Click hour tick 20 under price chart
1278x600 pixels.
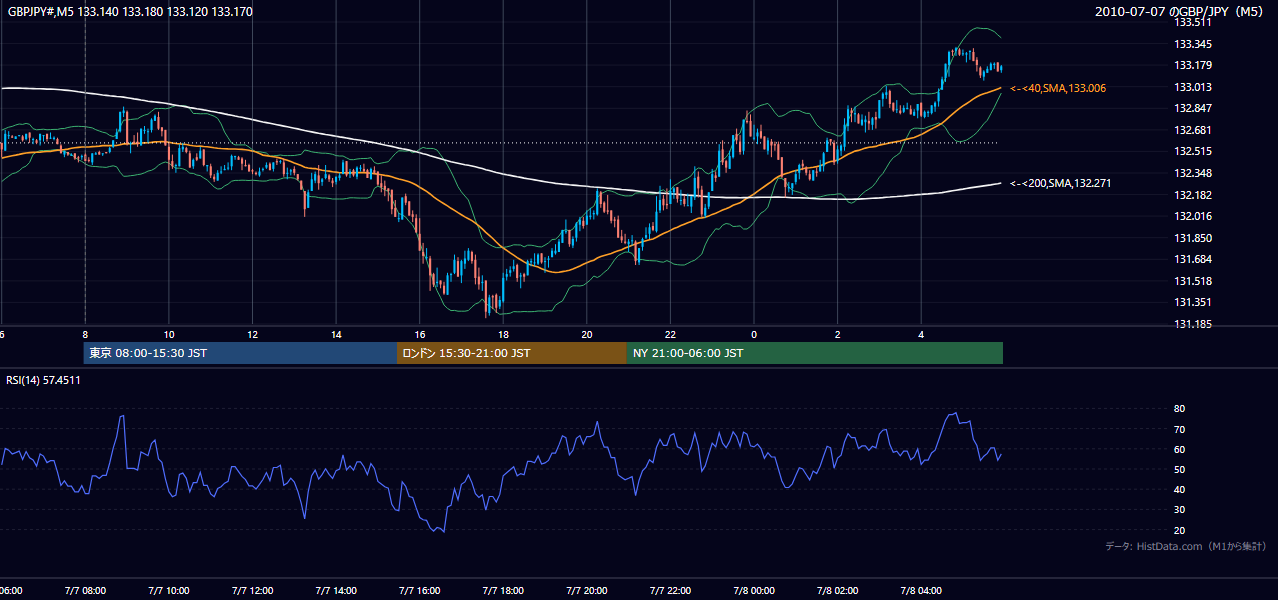587,335
